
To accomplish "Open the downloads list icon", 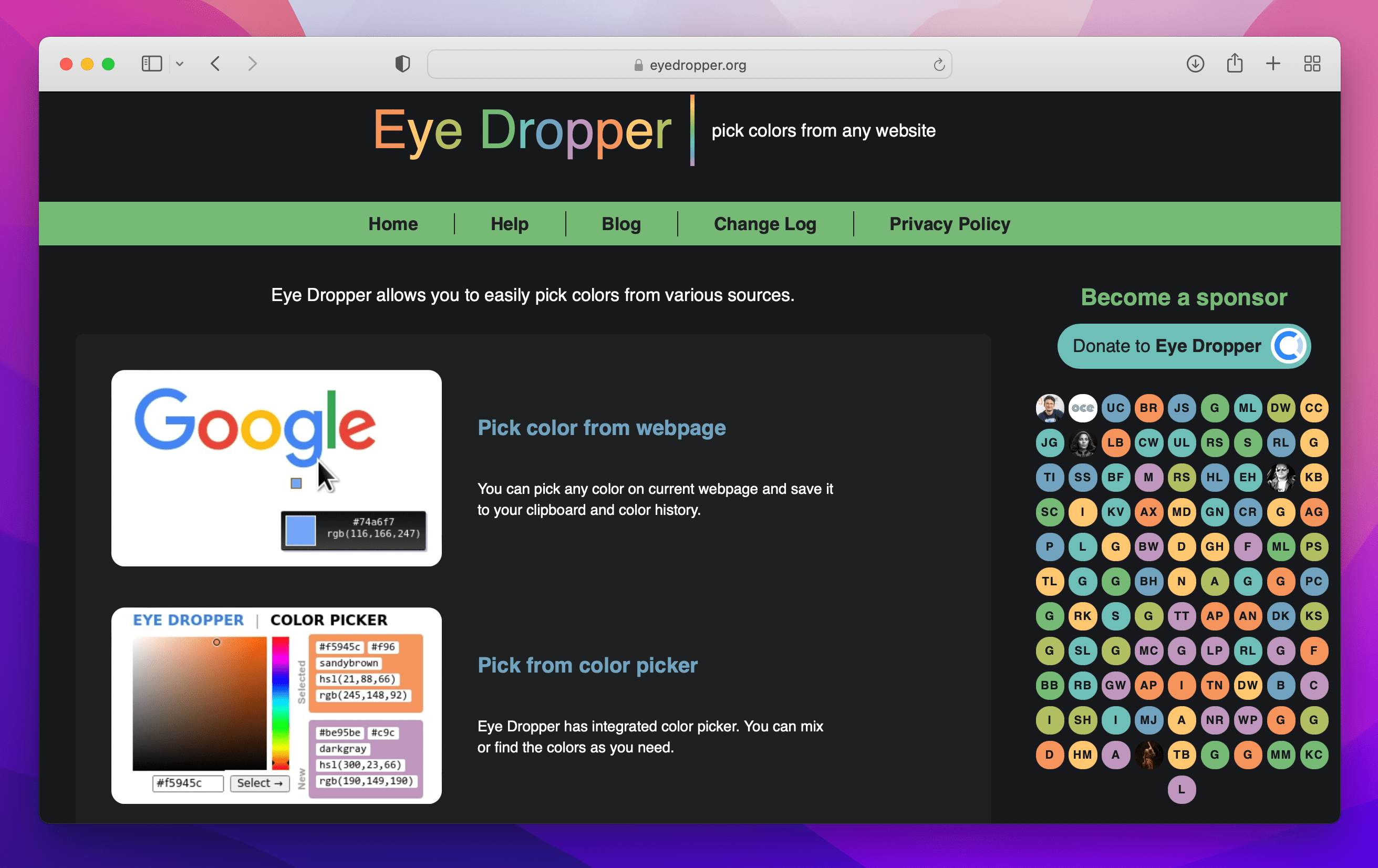I will pos(1196,64).
